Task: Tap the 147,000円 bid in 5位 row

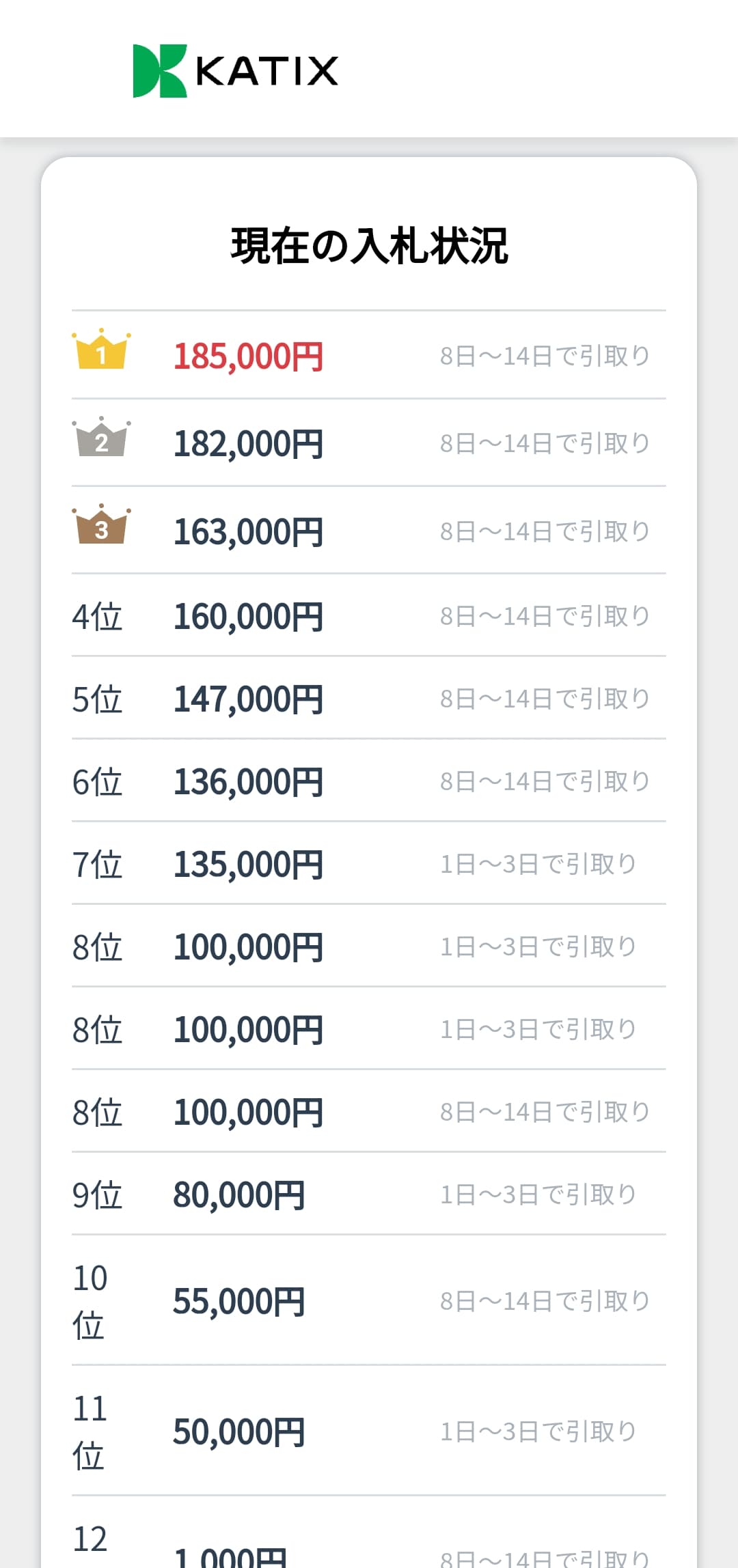Action: [248, 699]
